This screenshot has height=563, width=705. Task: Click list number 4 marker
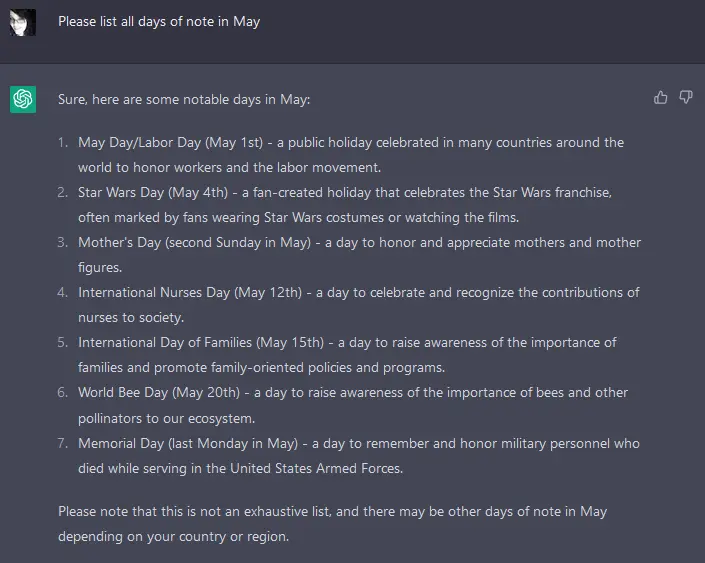point(63,292)
